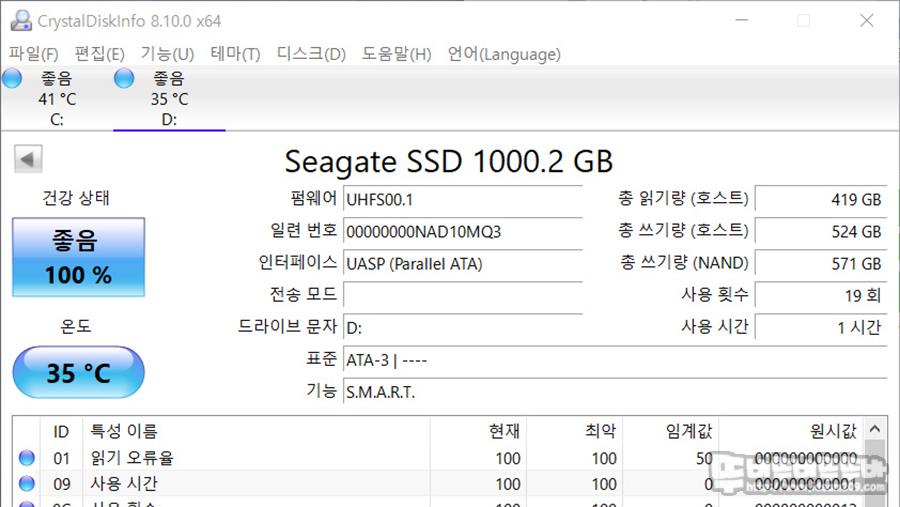Click the interface field UASP (Parallel ATA)
Viewport: 900px width, 507px height.
(463, 264)
